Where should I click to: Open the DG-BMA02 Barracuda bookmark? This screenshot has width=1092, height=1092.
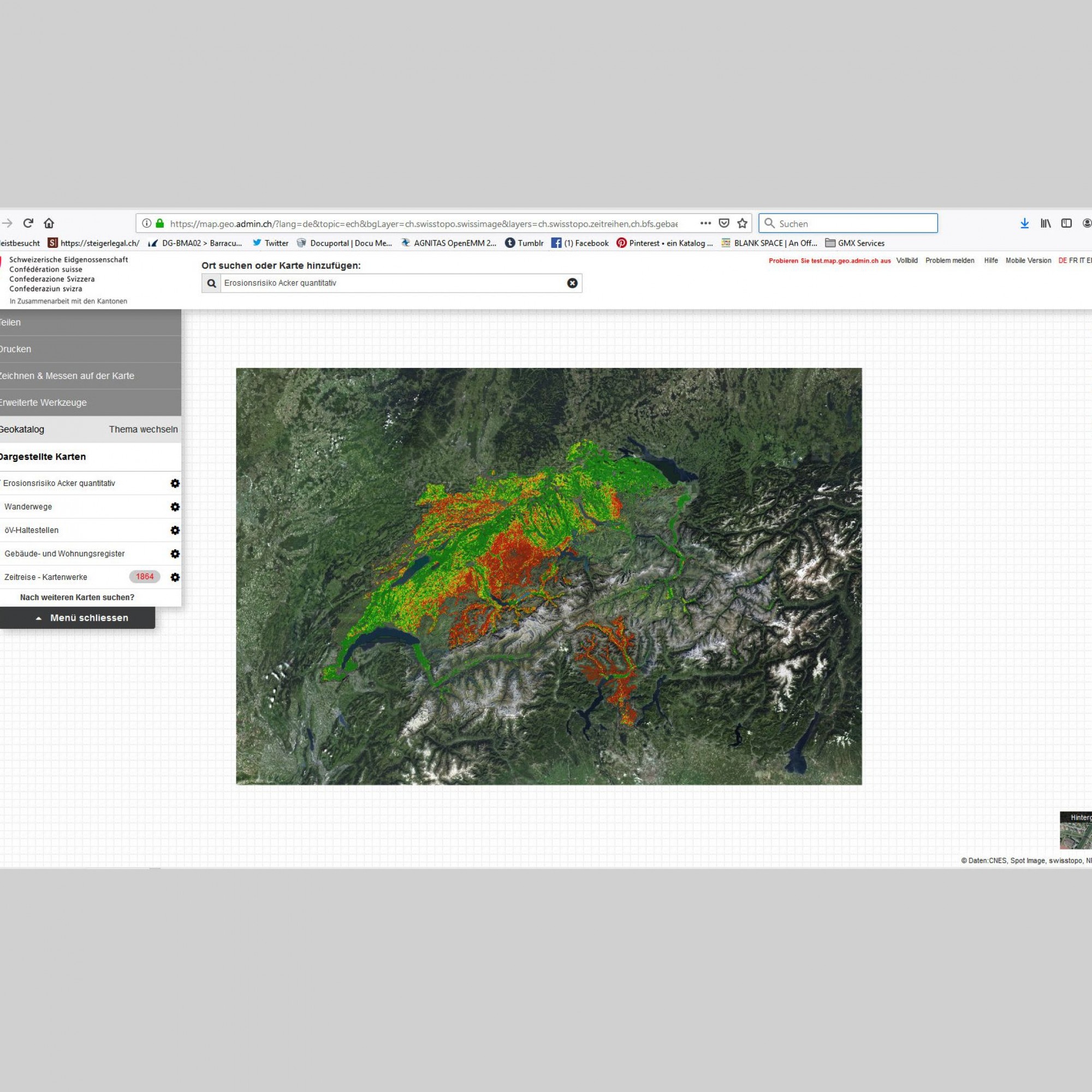pos(194,243)
